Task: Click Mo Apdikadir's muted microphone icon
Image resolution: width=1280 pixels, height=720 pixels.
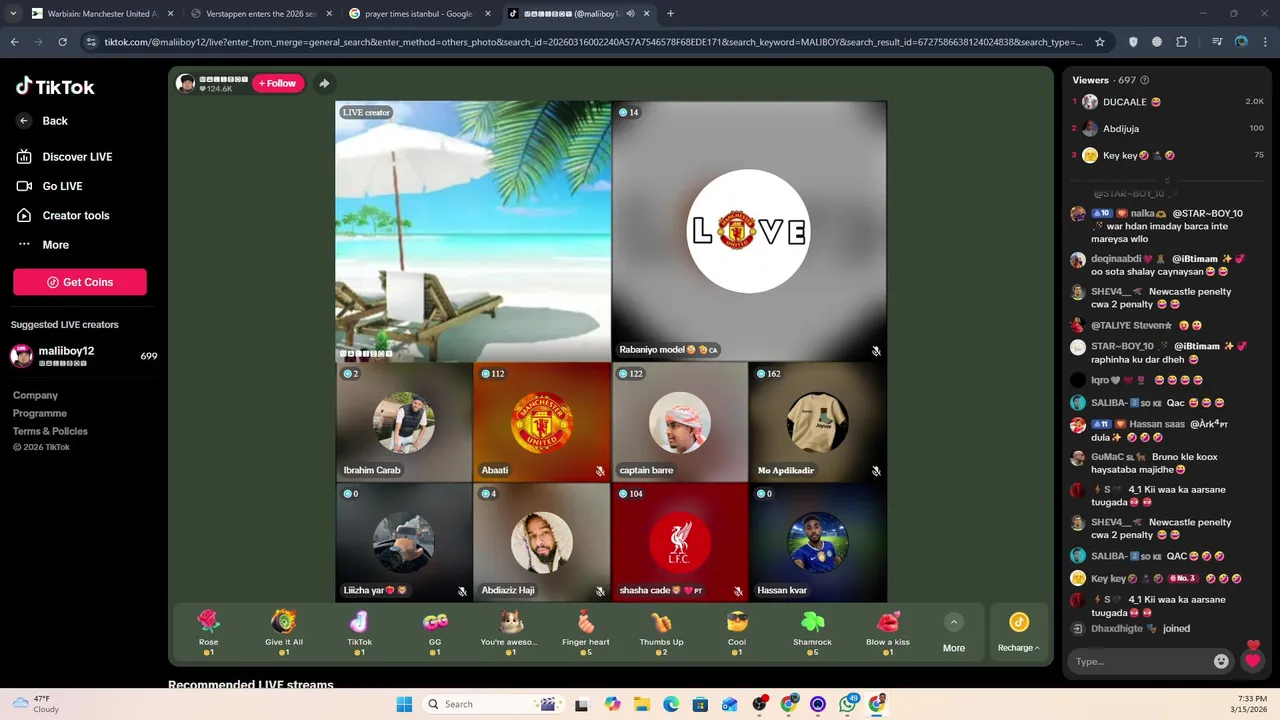Action: (x=876, y=471)
